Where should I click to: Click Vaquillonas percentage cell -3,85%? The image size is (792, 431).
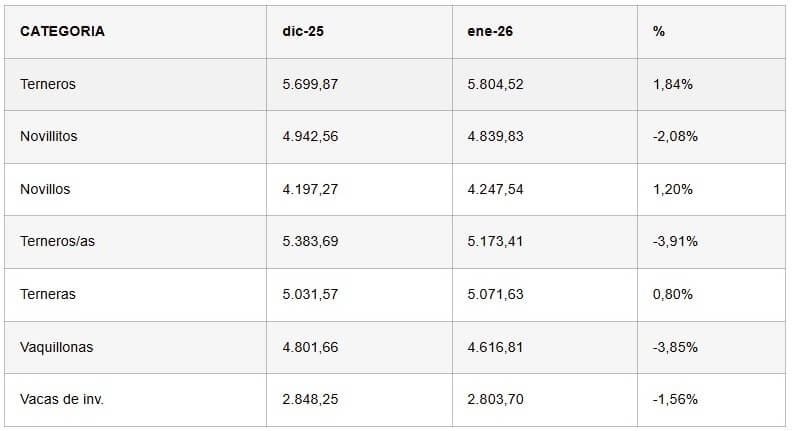[x=675, y=347]
